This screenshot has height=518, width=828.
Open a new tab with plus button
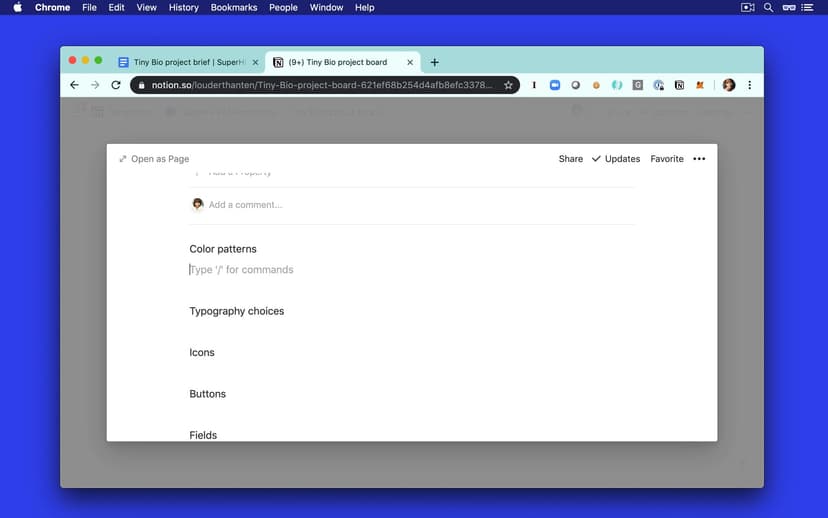coord(434,62)
